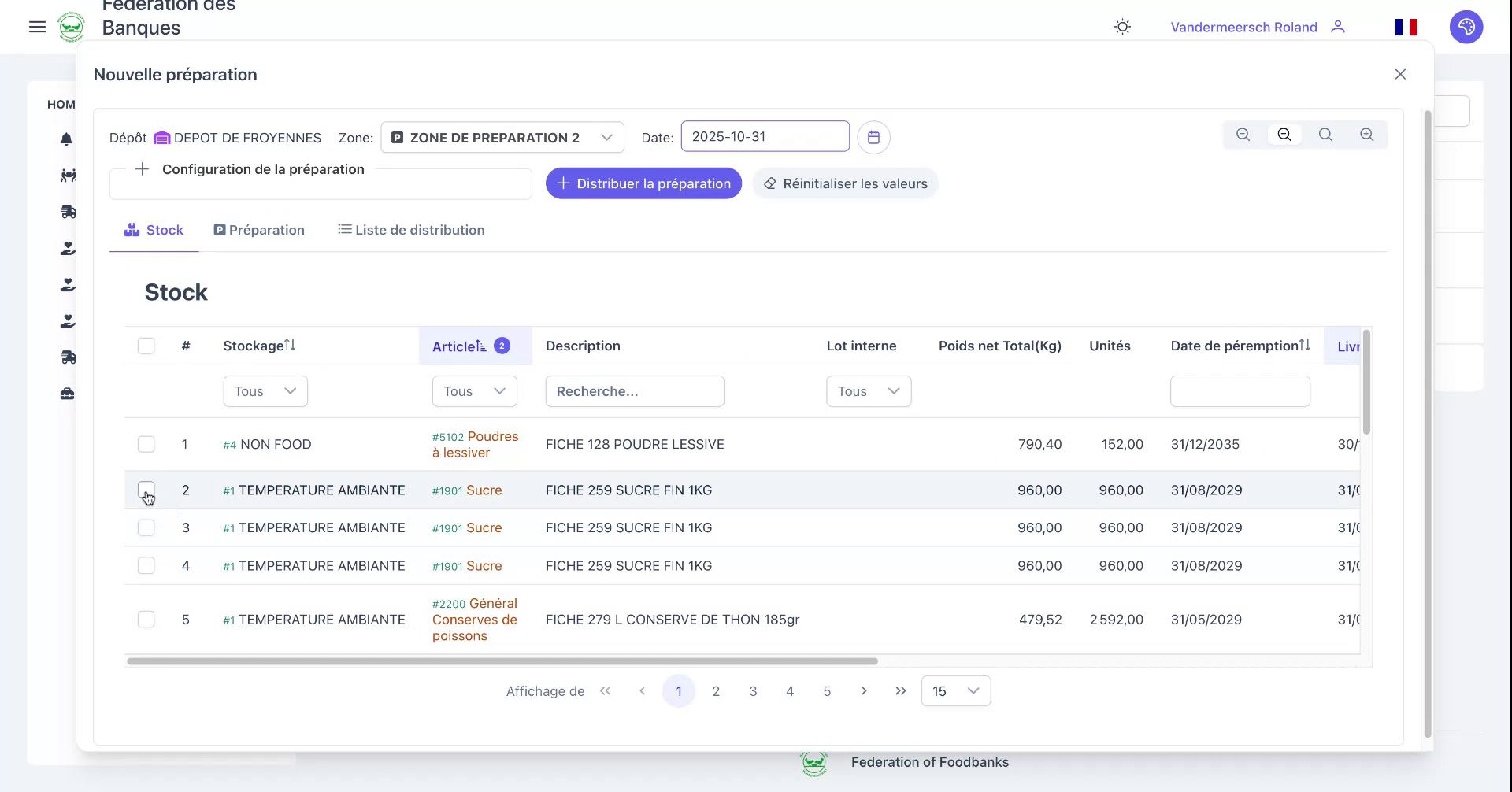Click Distribuer la préparation button
This screenshot has height=792, width=1512.
coord(643,183)
